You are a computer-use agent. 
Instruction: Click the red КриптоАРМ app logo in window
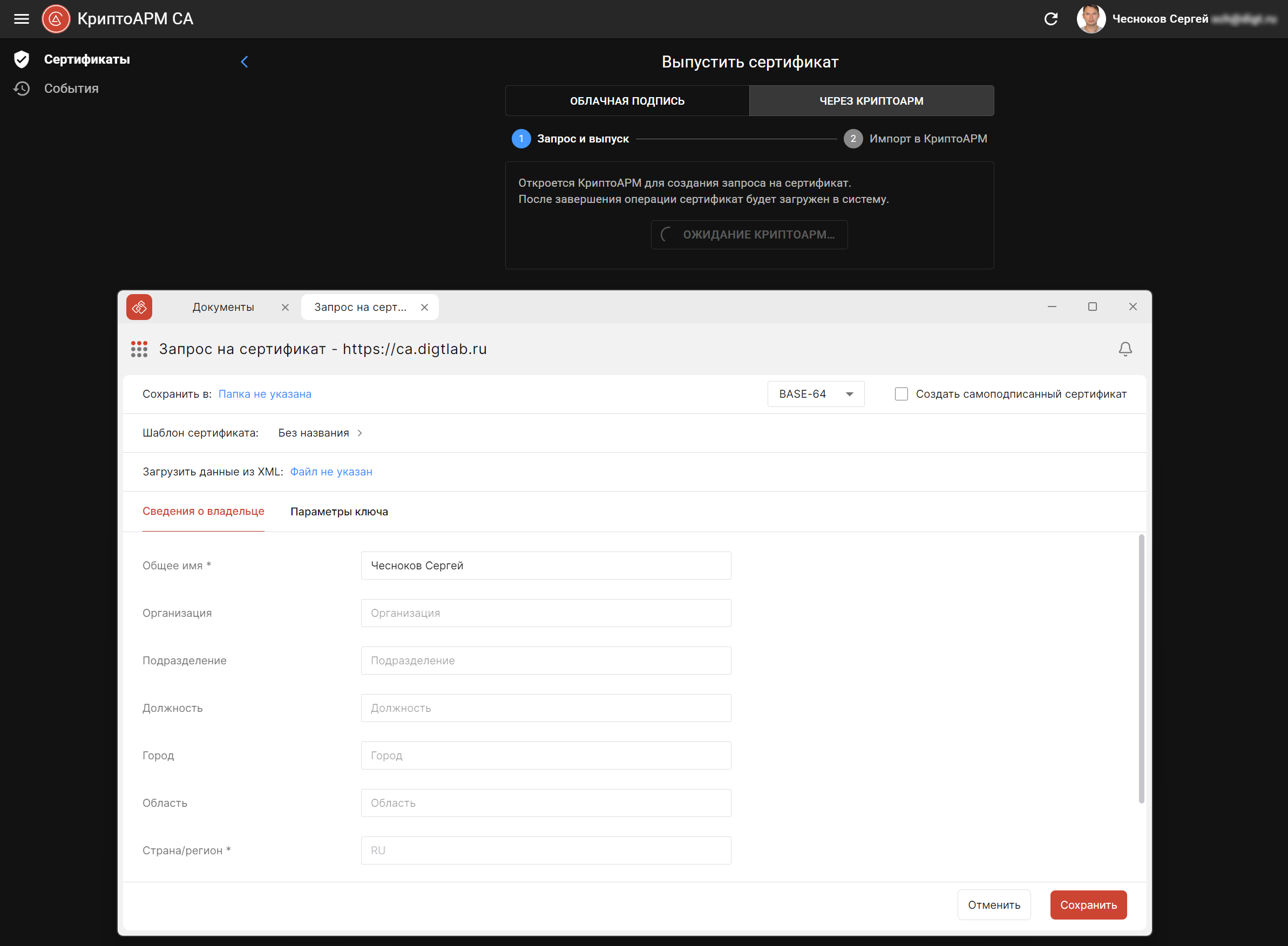(x=139, y=307)
